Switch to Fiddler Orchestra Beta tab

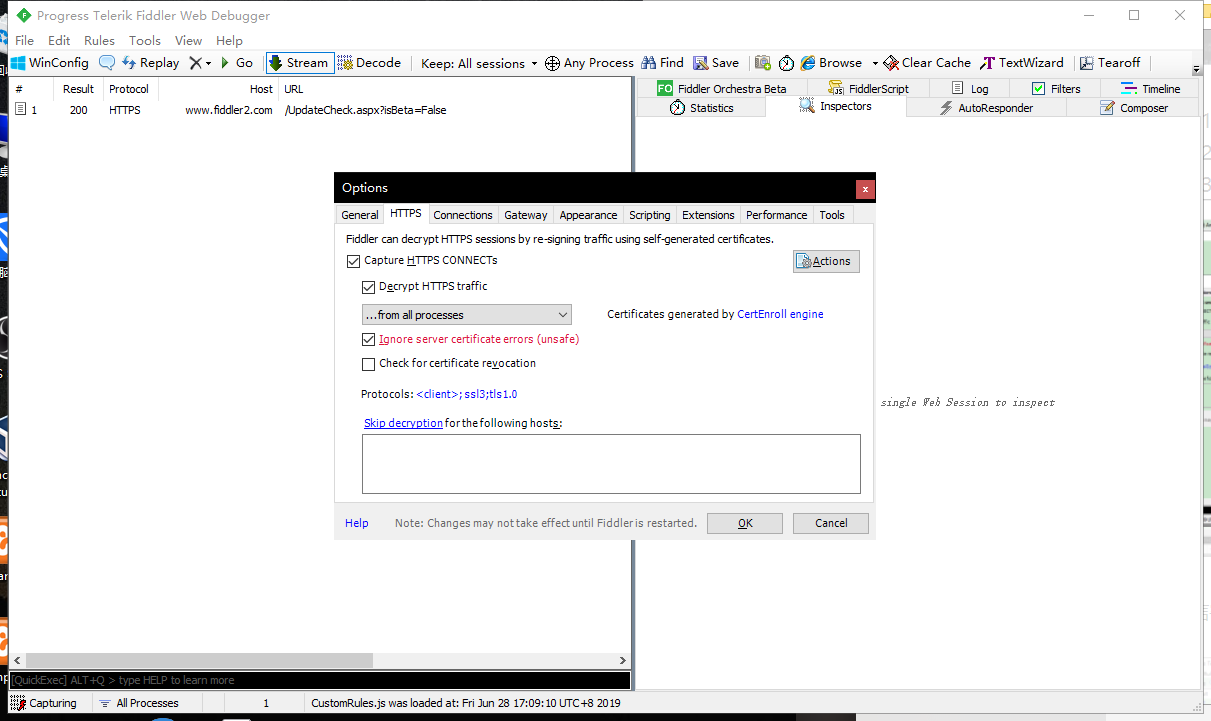[722, 88]
